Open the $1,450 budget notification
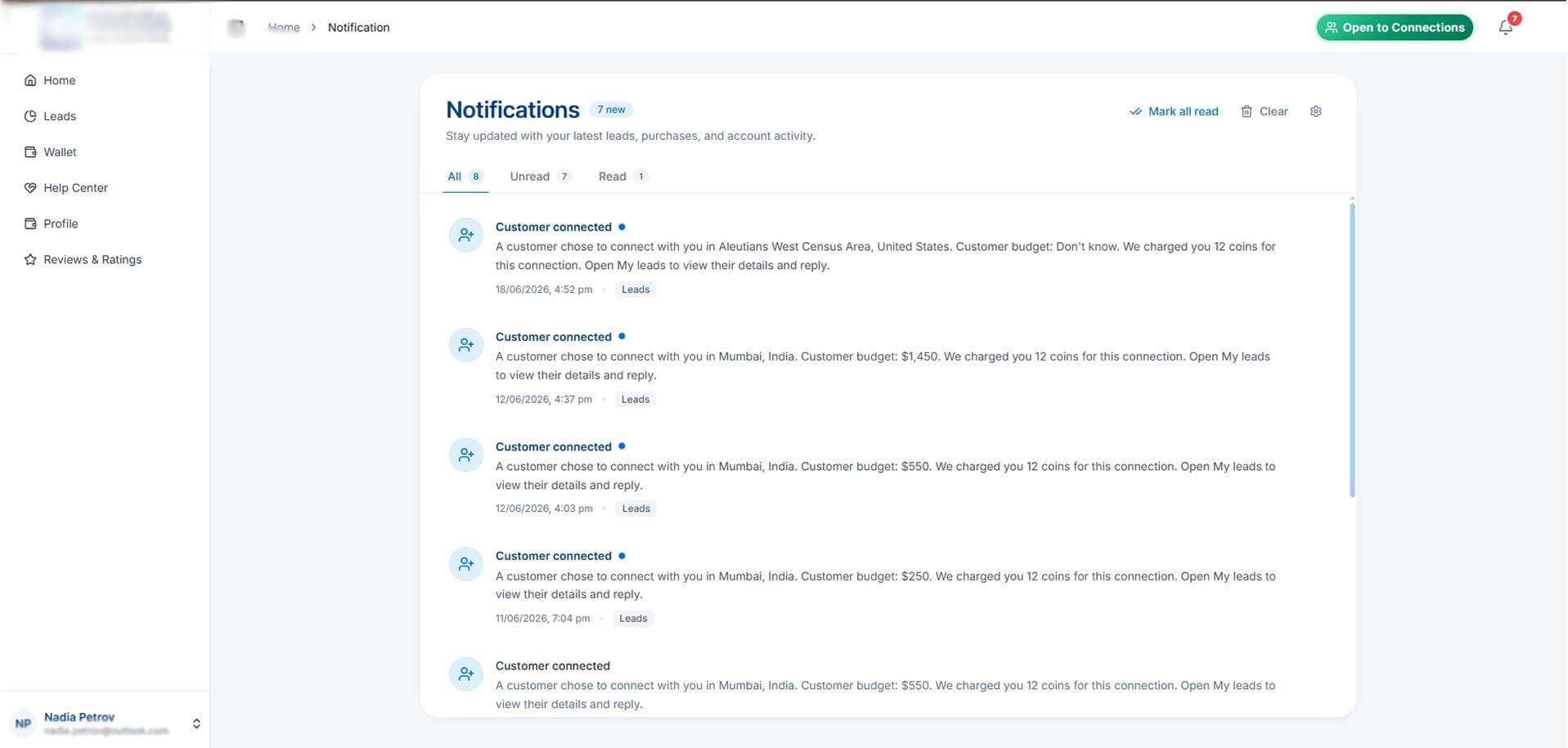The width and height of the screenshot is (1568, 748). [886, 367]
